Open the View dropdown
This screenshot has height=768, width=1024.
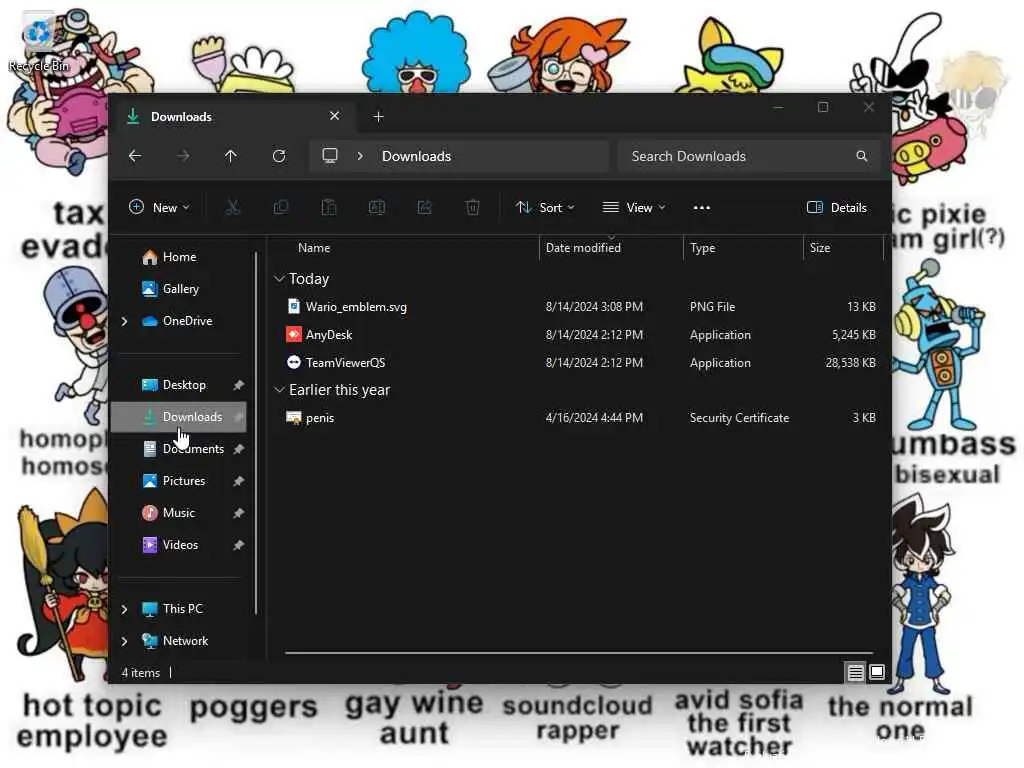[633, 208]
